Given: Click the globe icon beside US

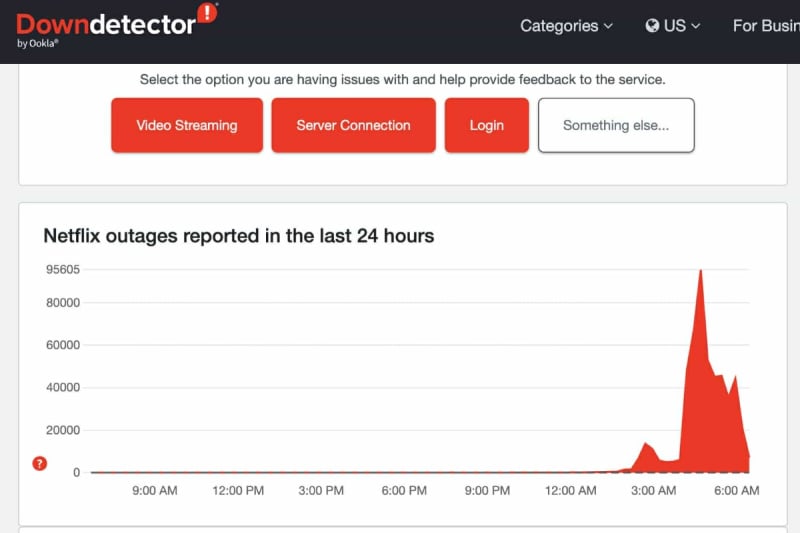Looking at the screenshot, I should pyautogui.click(x=653, y=26).
